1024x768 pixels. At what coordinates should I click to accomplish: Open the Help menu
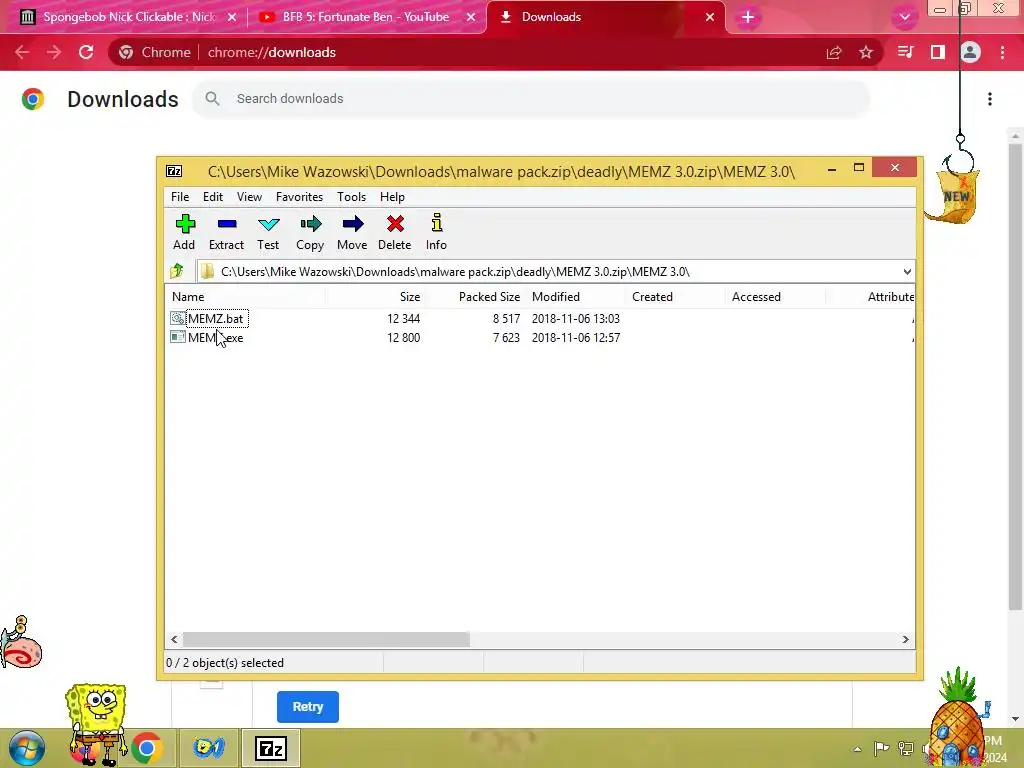(x=392, y=197)
